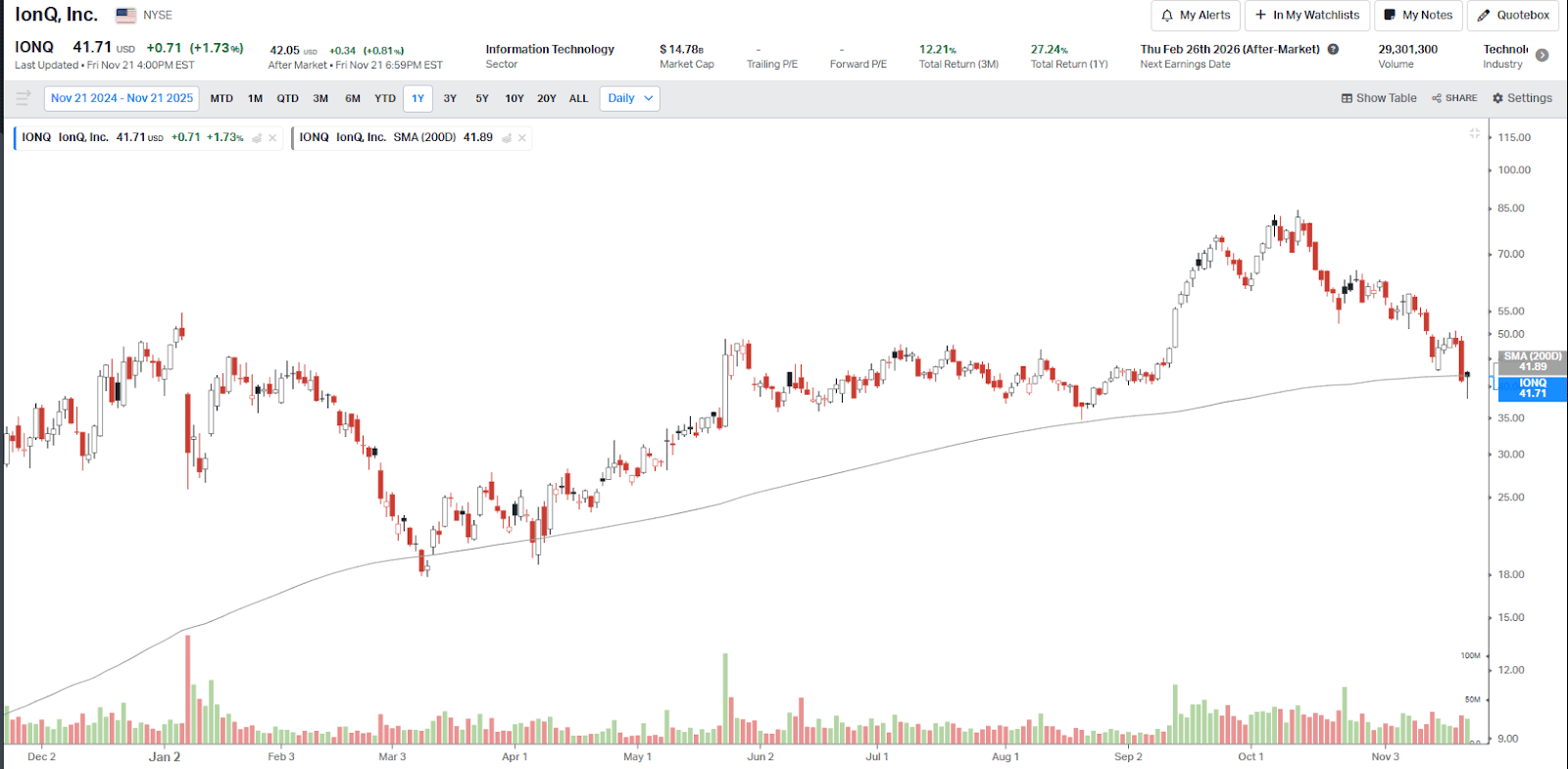Click the Trailing P/E label

coord(772,65)
